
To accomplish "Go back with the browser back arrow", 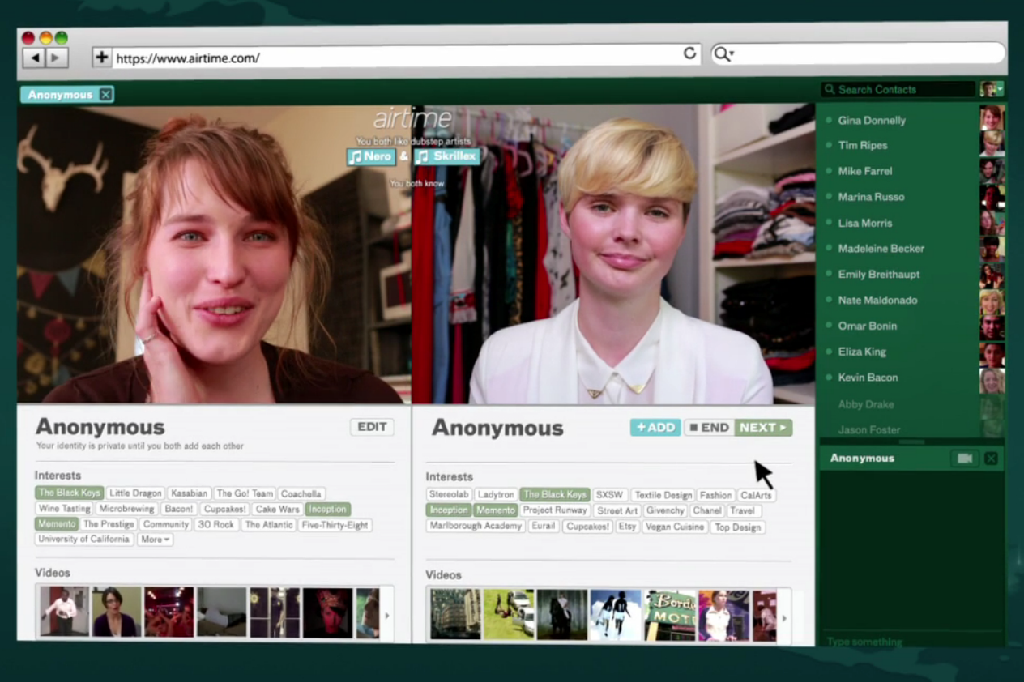I will pos(35,58).
